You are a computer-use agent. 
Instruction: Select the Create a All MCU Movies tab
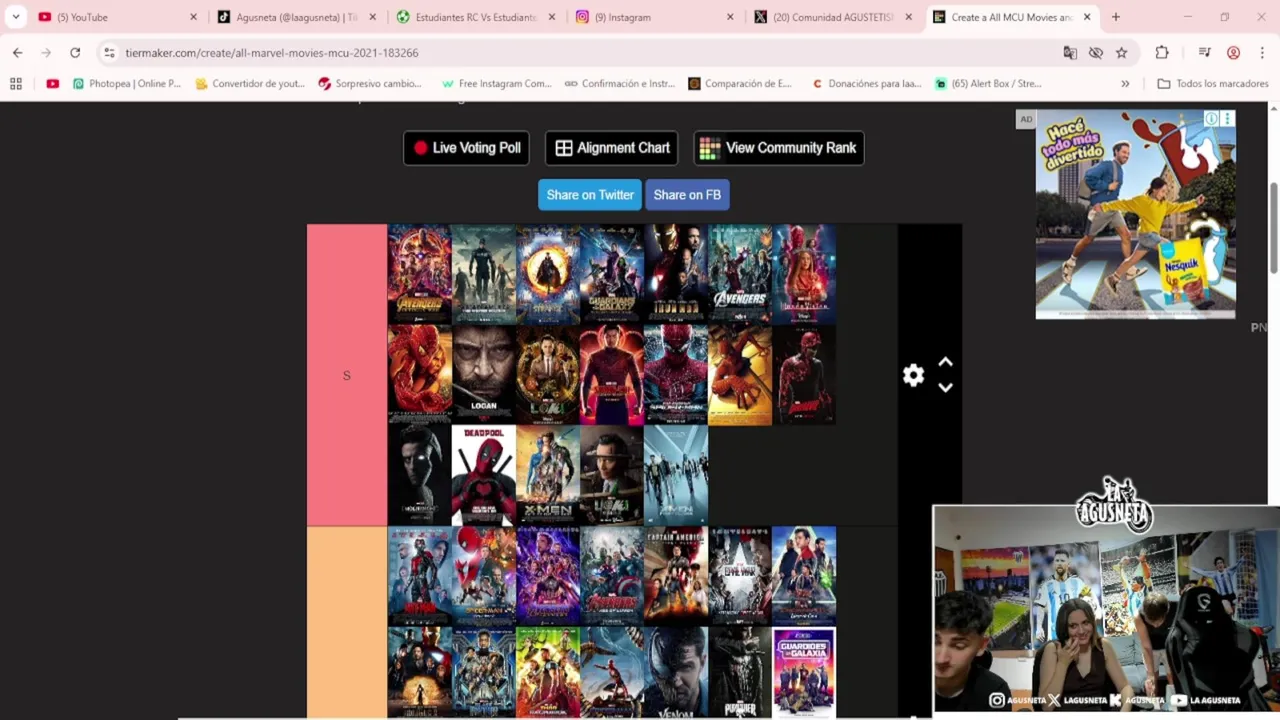pyautogui.click(x=1011, y=17)
